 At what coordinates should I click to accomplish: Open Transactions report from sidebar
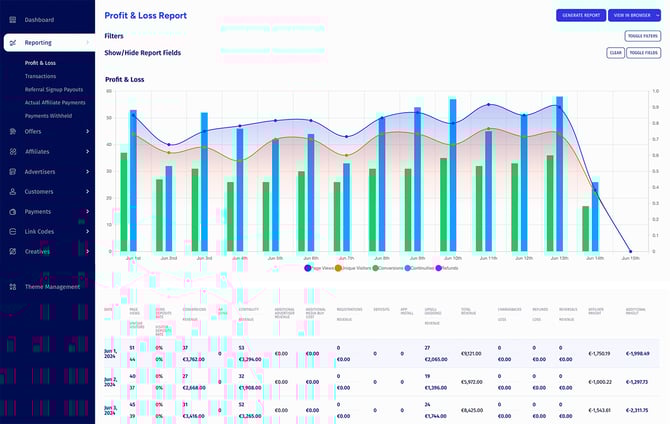[x=41, y=76]
